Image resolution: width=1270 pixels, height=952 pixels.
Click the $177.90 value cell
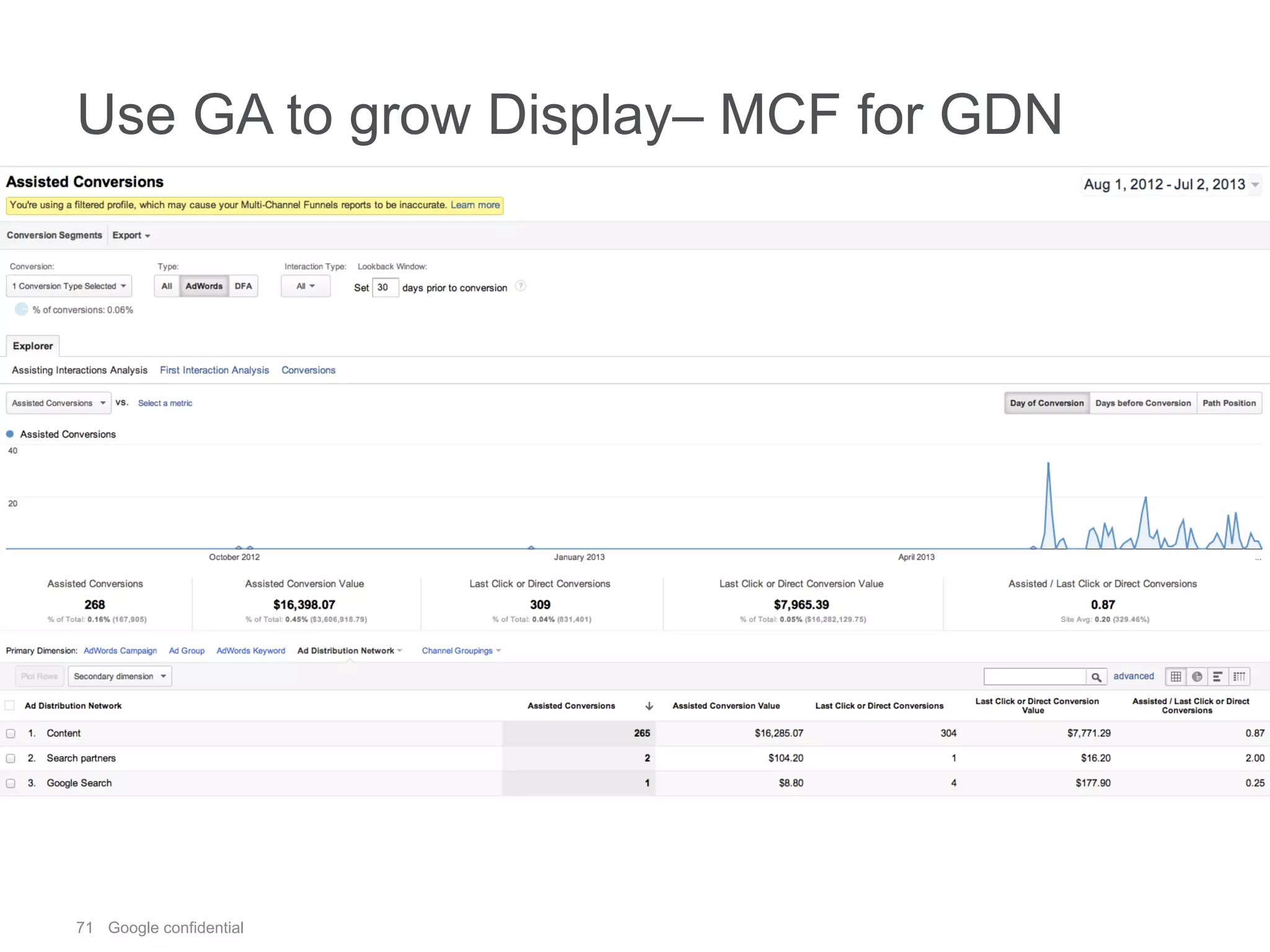click(1093, 783)
